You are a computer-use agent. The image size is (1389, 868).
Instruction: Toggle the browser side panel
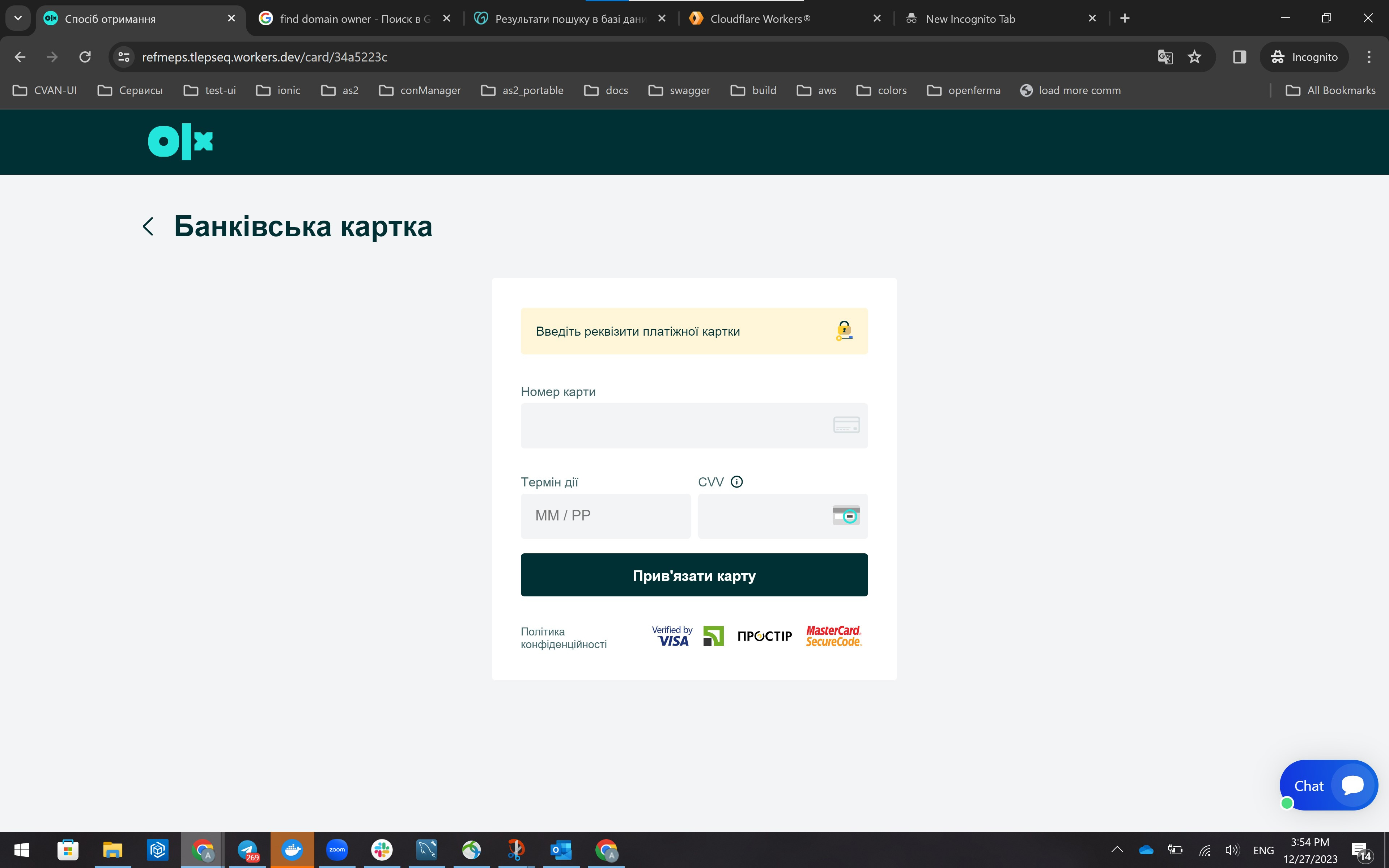[x=1239, y=57]
